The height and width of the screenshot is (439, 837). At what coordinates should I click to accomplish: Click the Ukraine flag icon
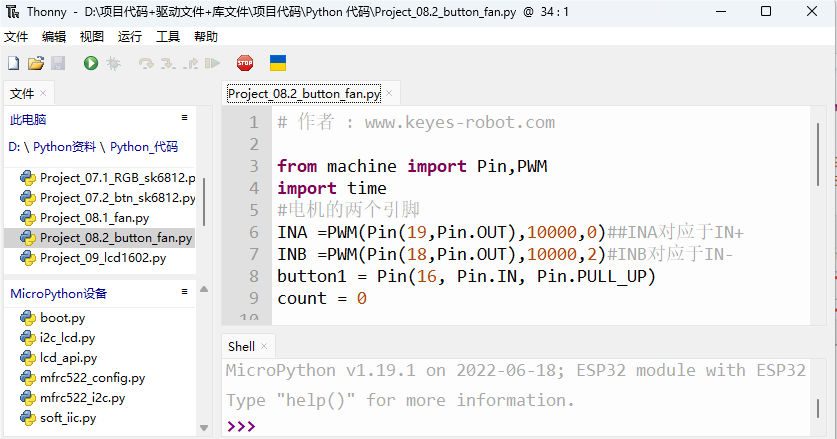coord(278,63)
